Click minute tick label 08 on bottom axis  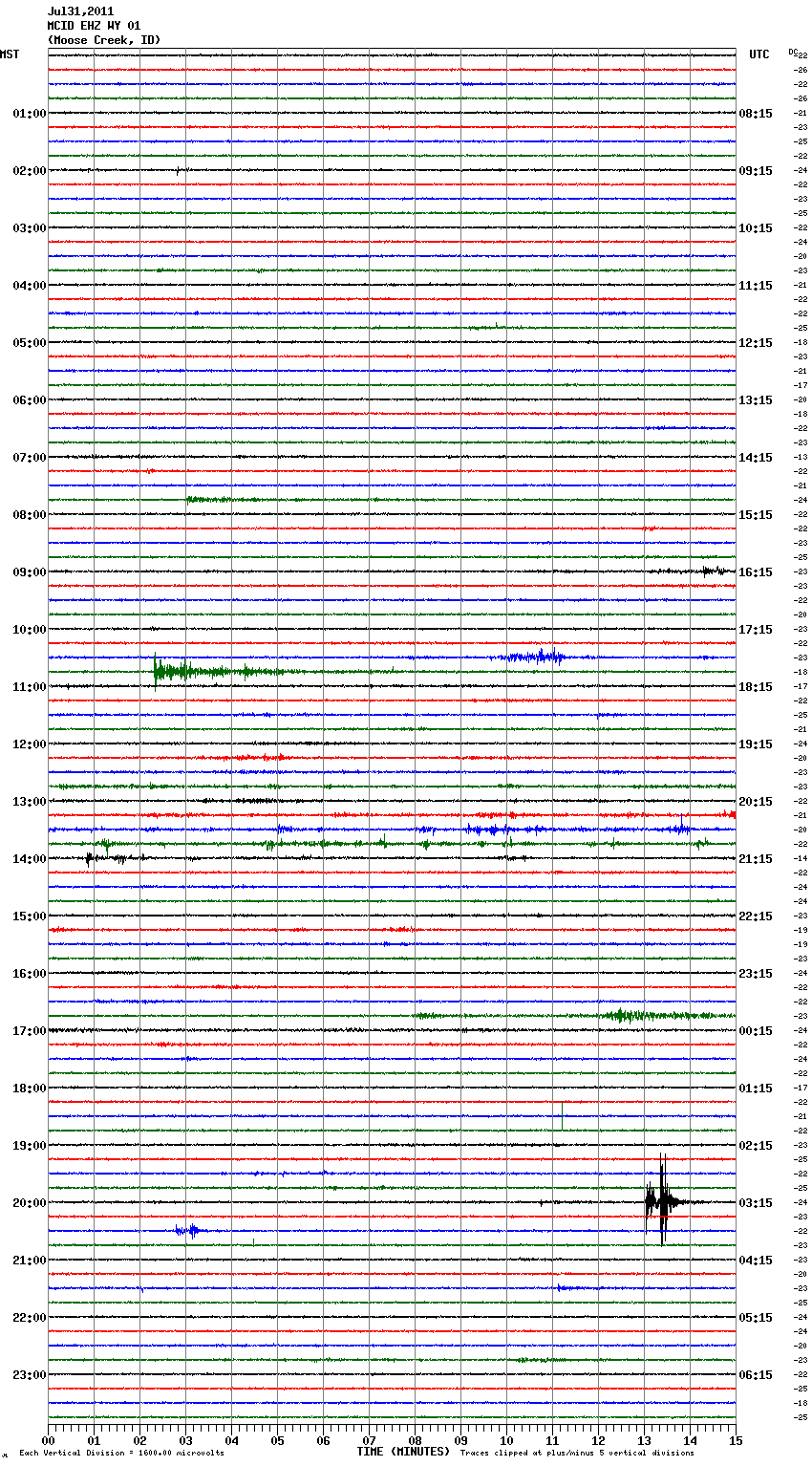(x=415, y=1440)
